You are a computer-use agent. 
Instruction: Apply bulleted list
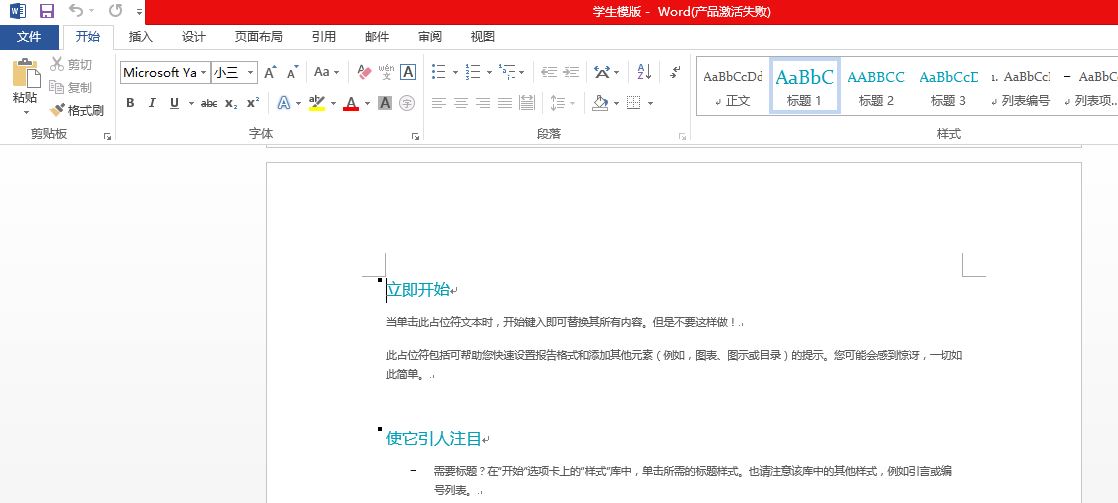coord(439,72)
